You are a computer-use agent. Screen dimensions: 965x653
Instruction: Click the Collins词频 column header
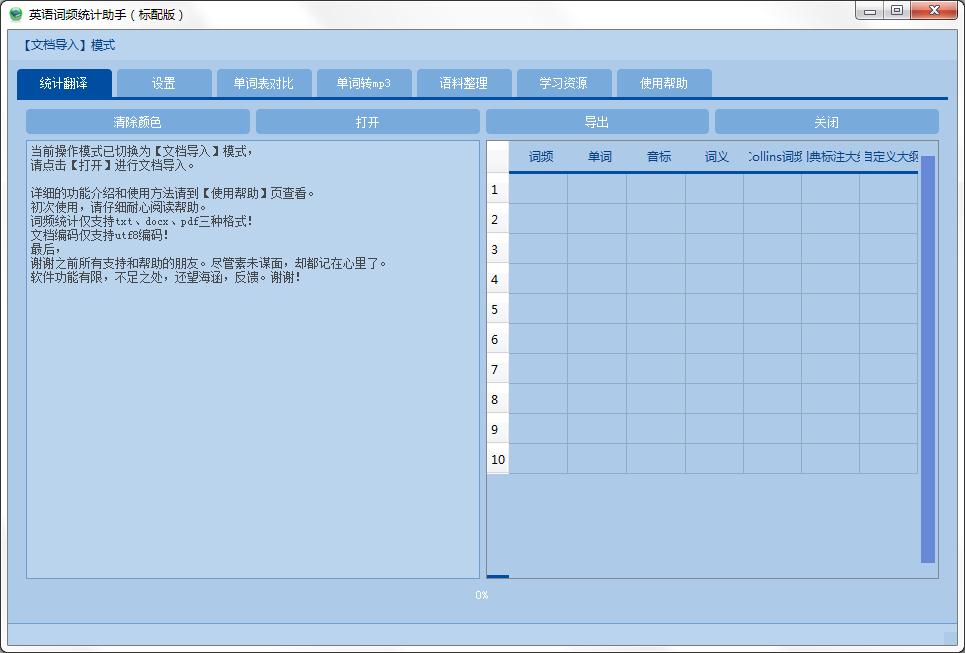774,157
